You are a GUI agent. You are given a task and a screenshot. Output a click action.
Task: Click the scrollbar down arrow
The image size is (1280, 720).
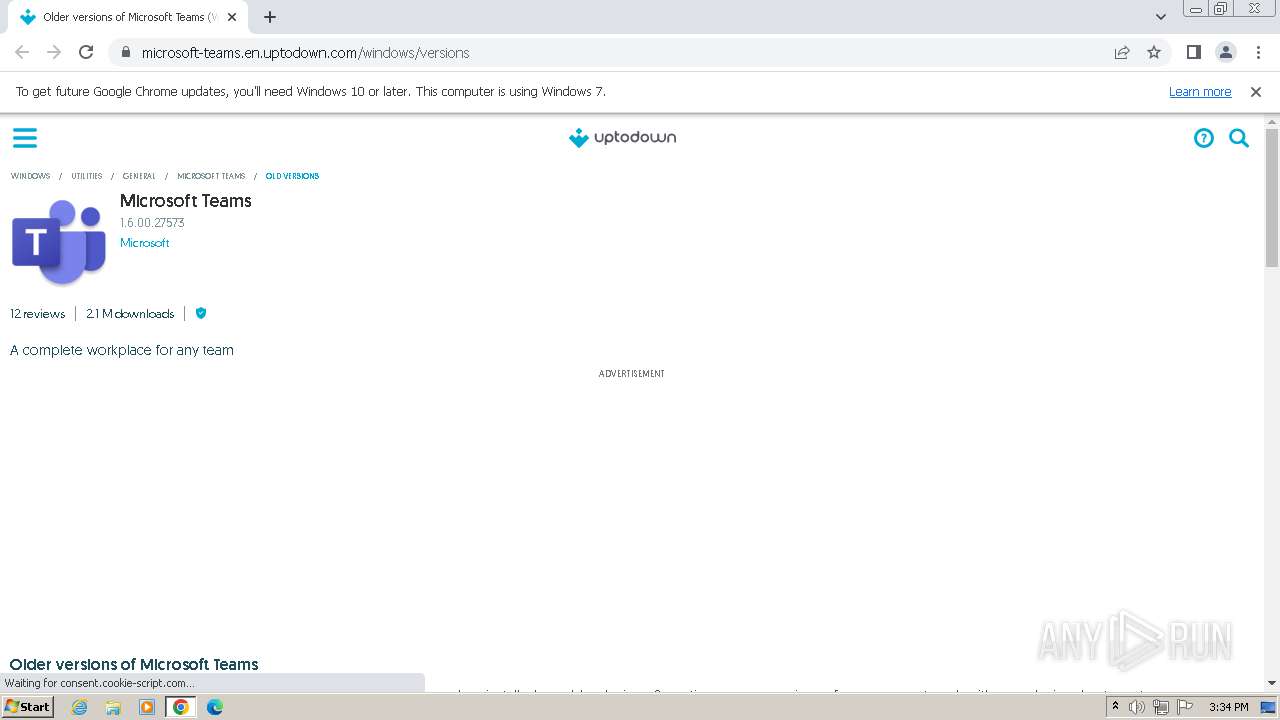pos(1272,683)
